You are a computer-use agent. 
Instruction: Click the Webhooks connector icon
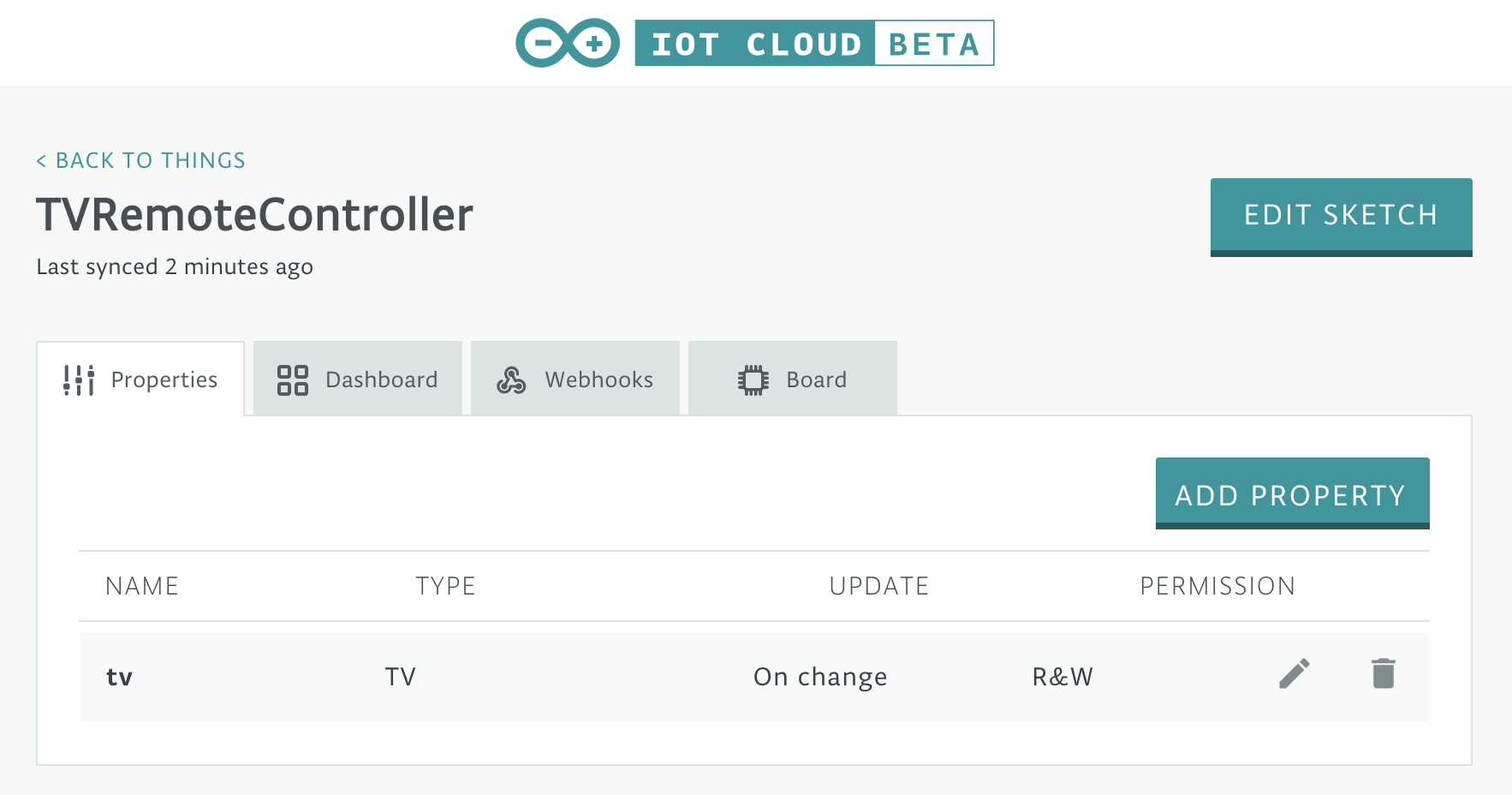(512, 378)
